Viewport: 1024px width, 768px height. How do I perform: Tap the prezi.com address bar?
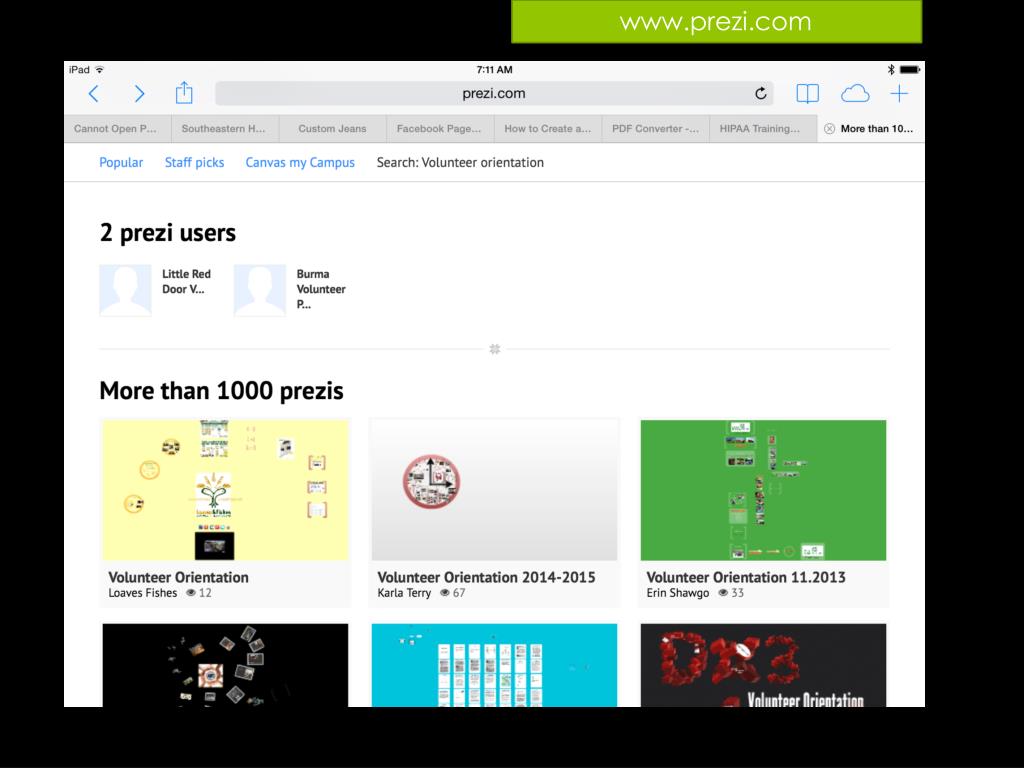point(494,93)
